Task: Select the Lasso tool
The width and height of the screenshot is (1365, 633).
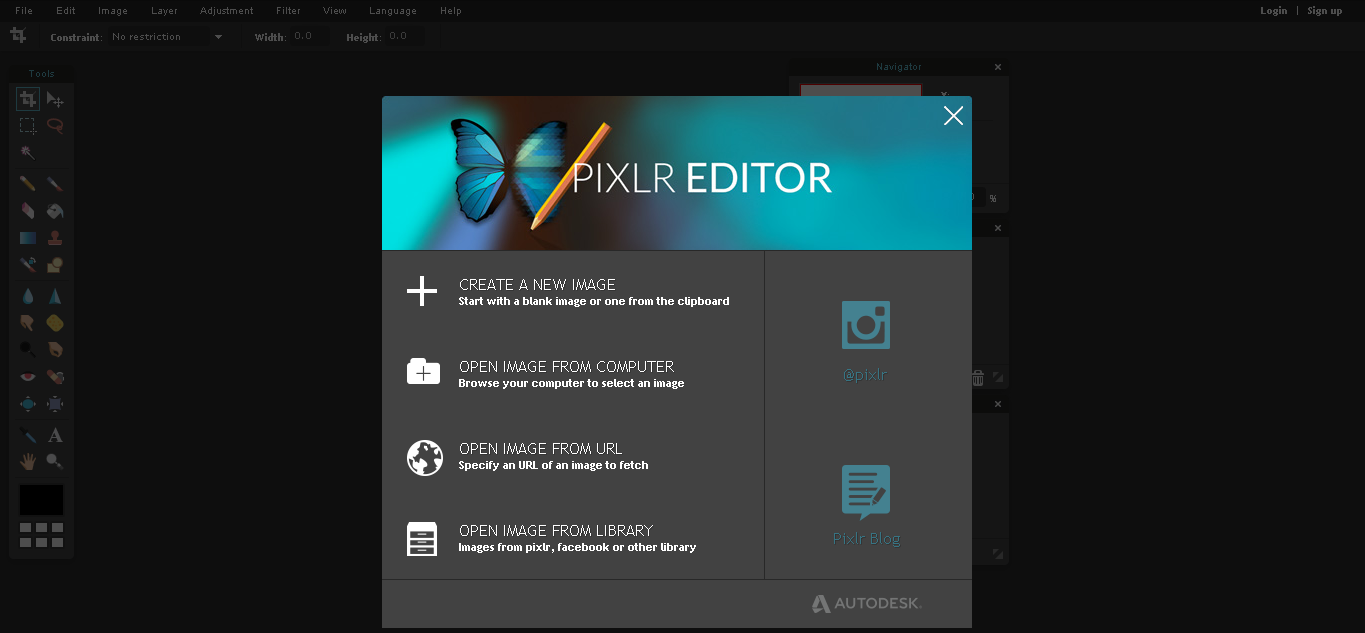Action: coord(55,126)
